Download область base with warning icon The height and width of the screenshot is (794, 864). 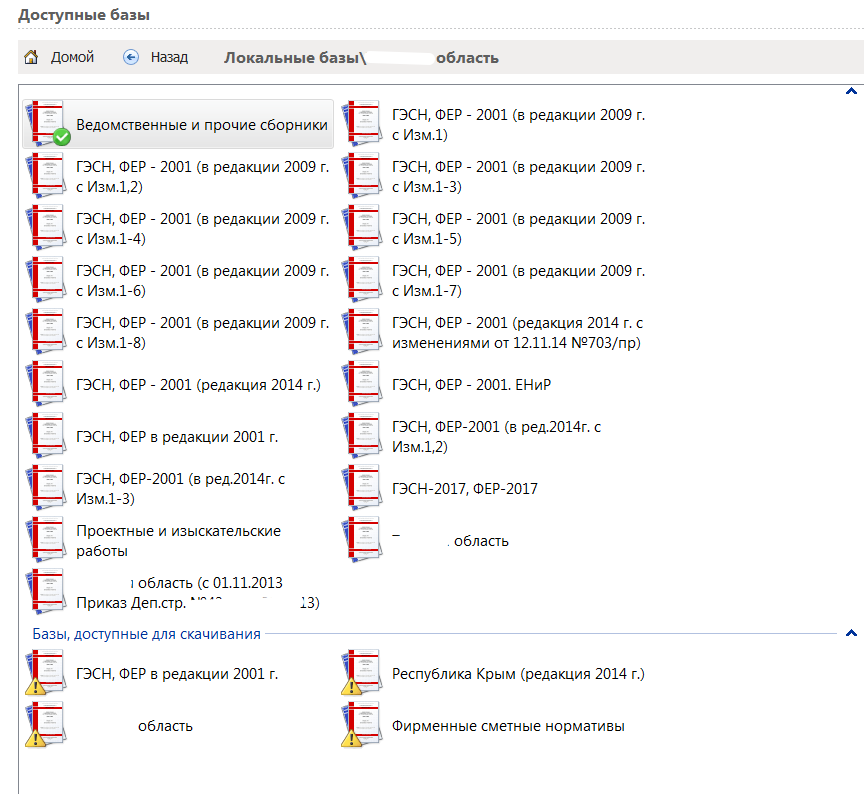pyautogui.click(x=46, y=725)
